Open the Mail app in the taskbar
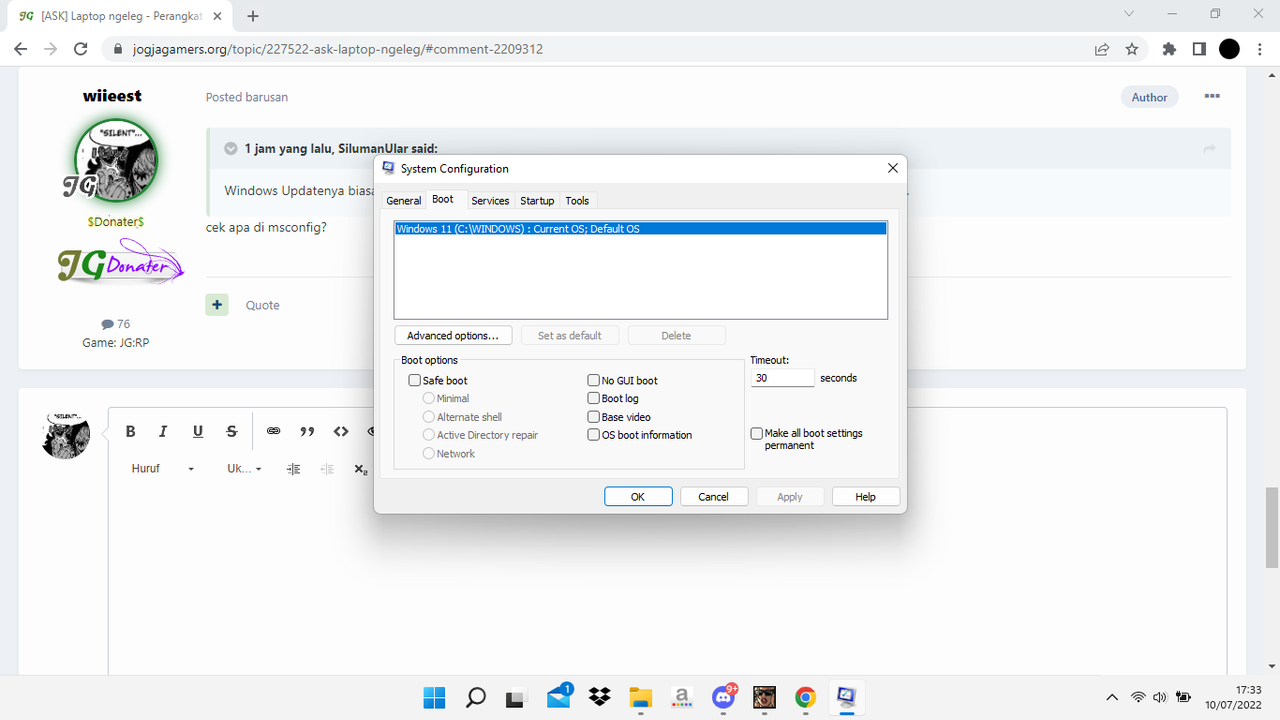The height and width of the screenshot is (720, 1280). [558, 697]
